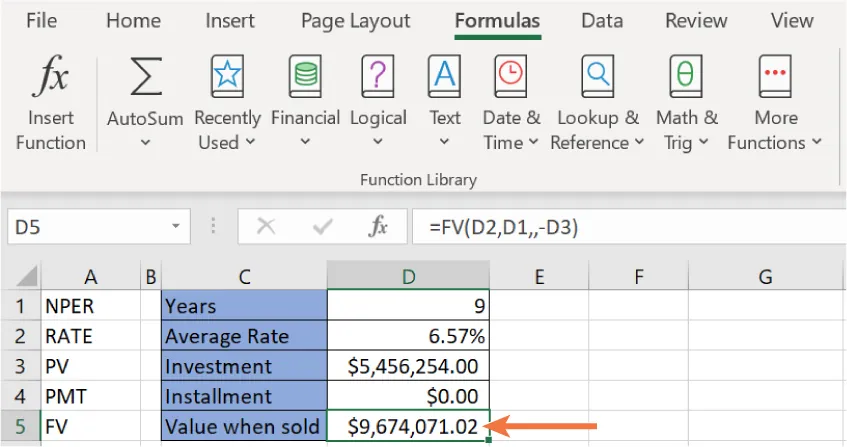847x447 pixels.
Task: Switch to the Page Layout tab
Action: point(355,20)
